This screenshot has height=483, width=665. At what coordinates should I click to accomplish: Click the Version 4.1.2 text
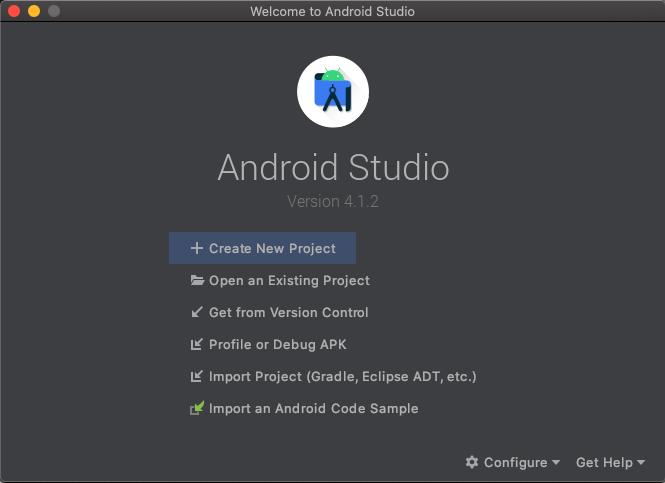pyautogui.click(x=333, y=201)
